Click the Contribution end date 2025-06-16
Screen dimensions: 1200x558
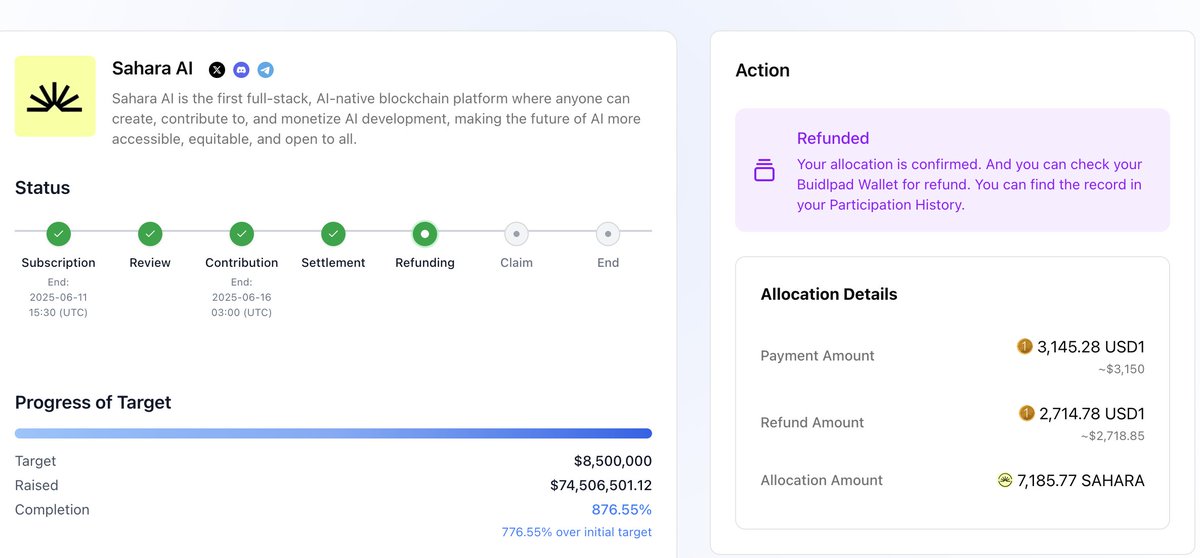point(242,297)
